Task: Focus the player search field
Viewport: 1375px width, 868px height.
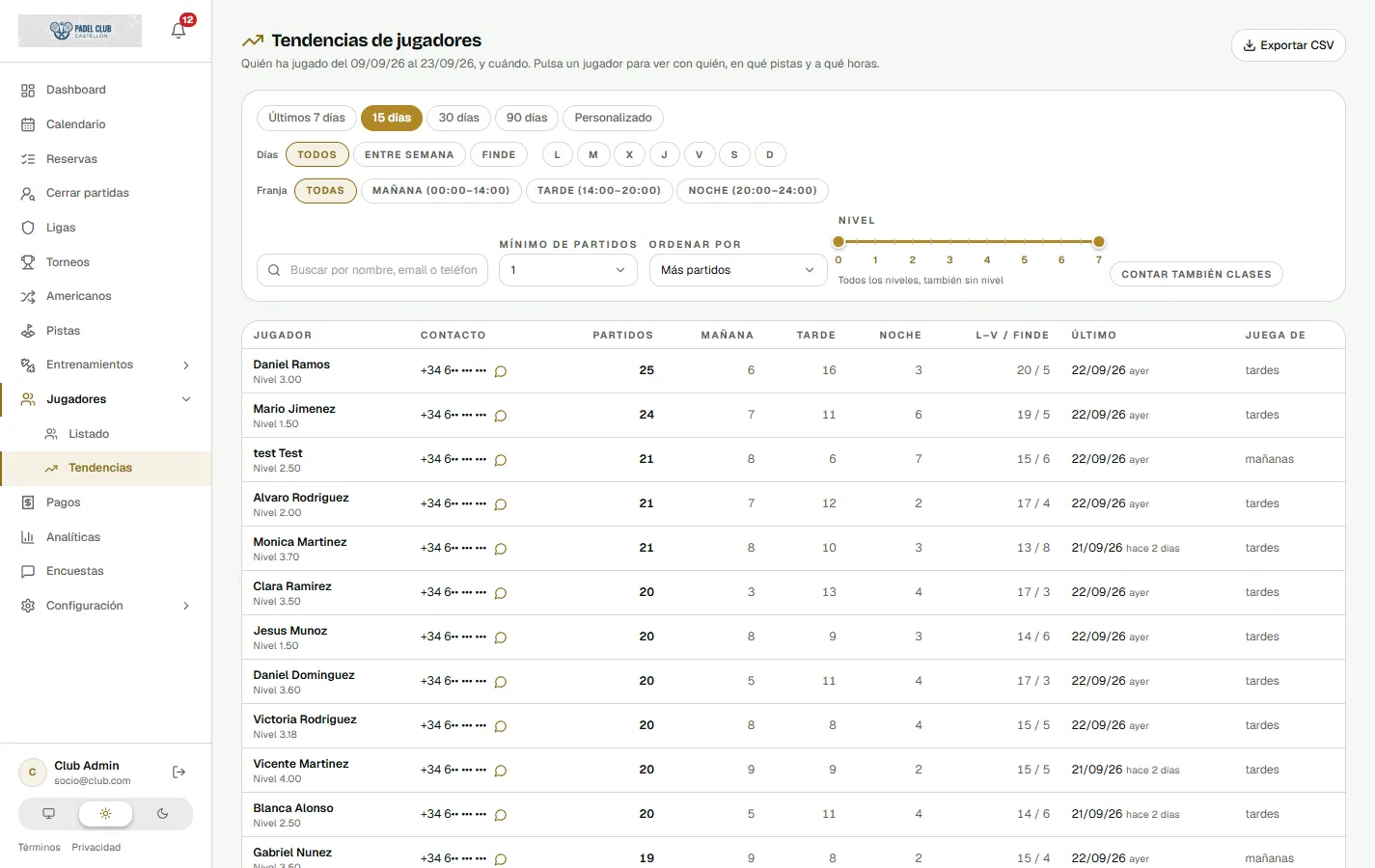Action: (374, 270)
